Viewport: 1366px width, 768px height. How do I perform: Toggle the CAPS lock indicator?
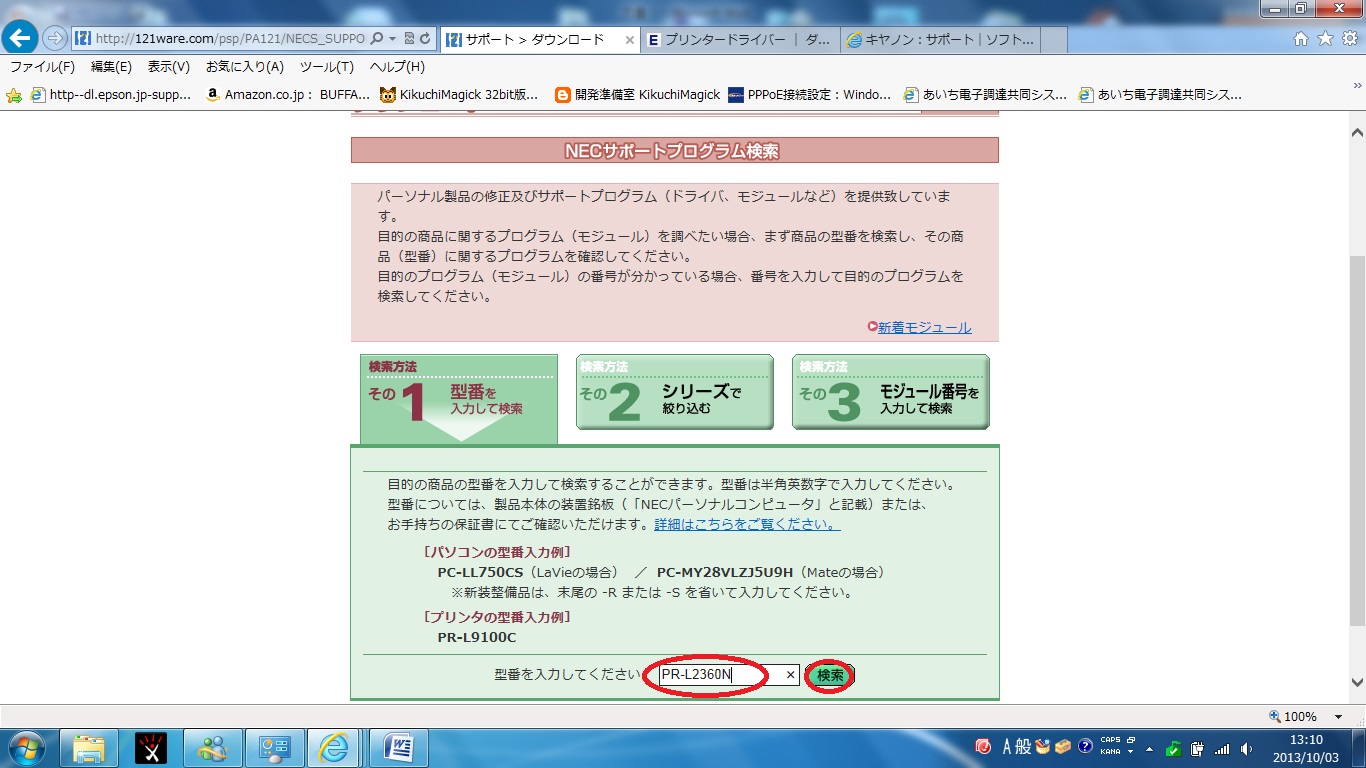[x=1109, y=741]
